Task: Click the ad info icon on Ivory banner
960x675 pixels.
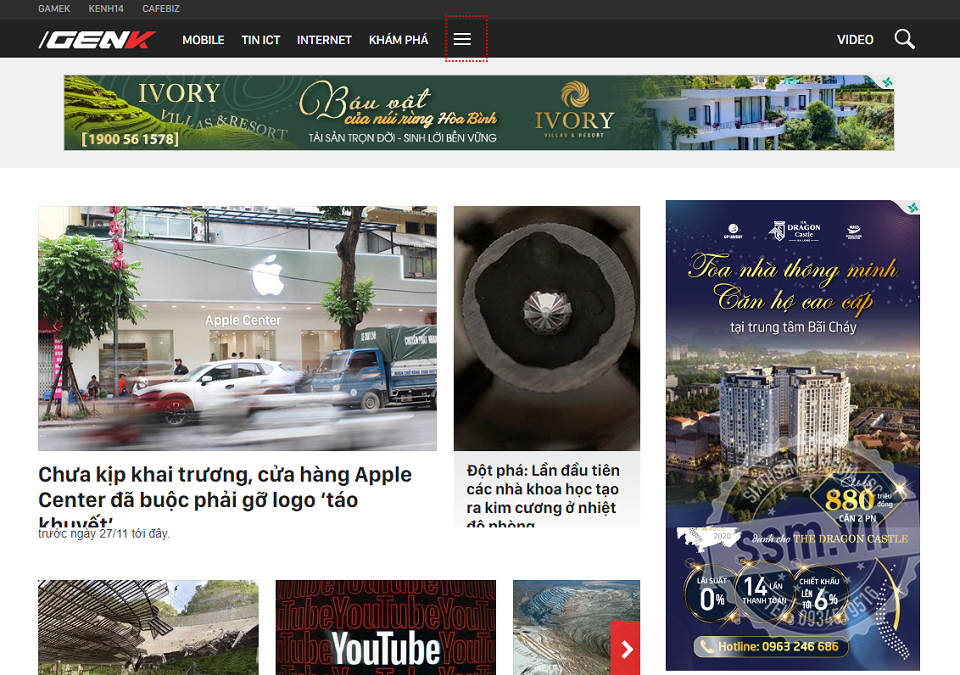Action: tap(887, 82)
